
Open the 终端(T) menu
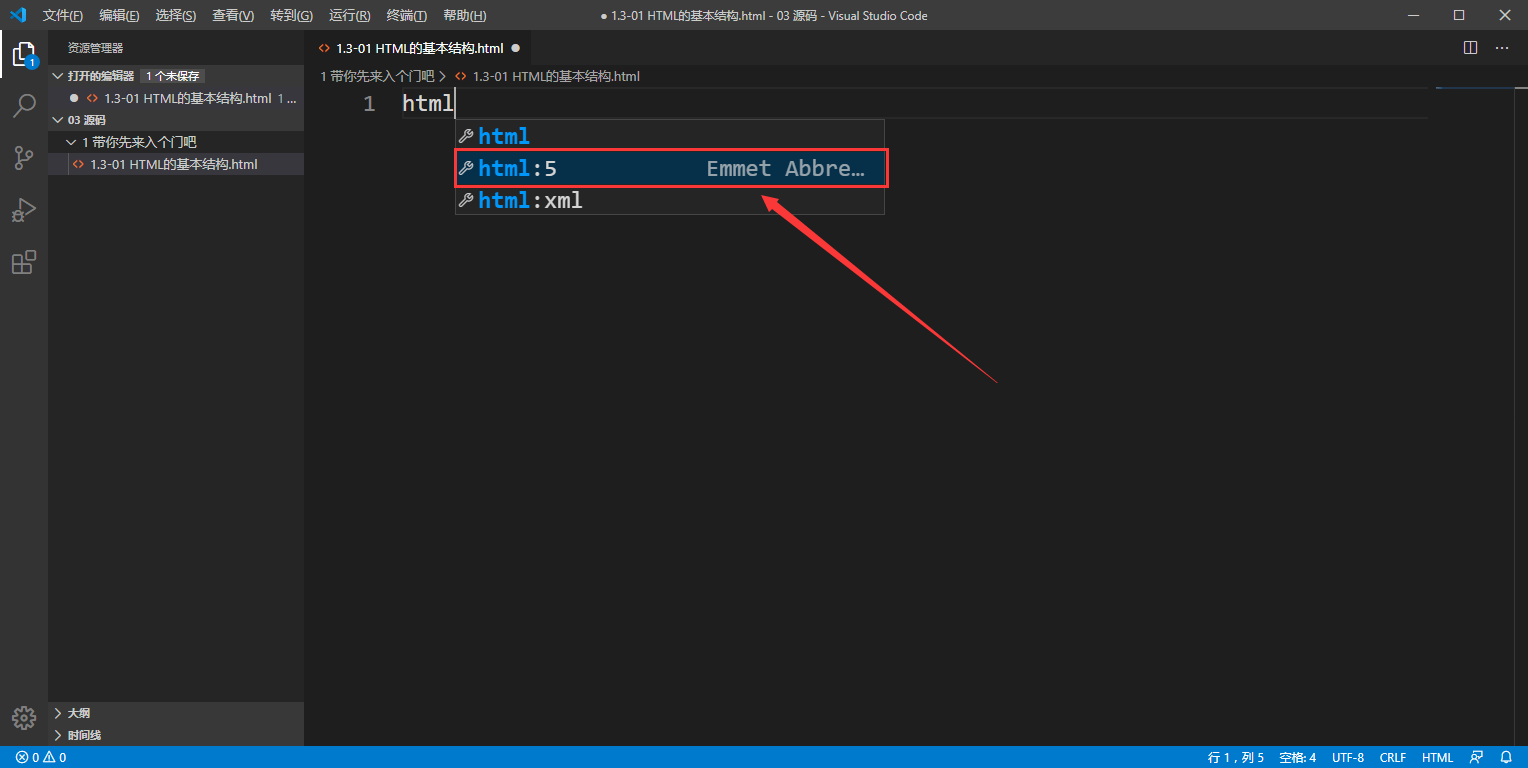(x=406, y=16)
